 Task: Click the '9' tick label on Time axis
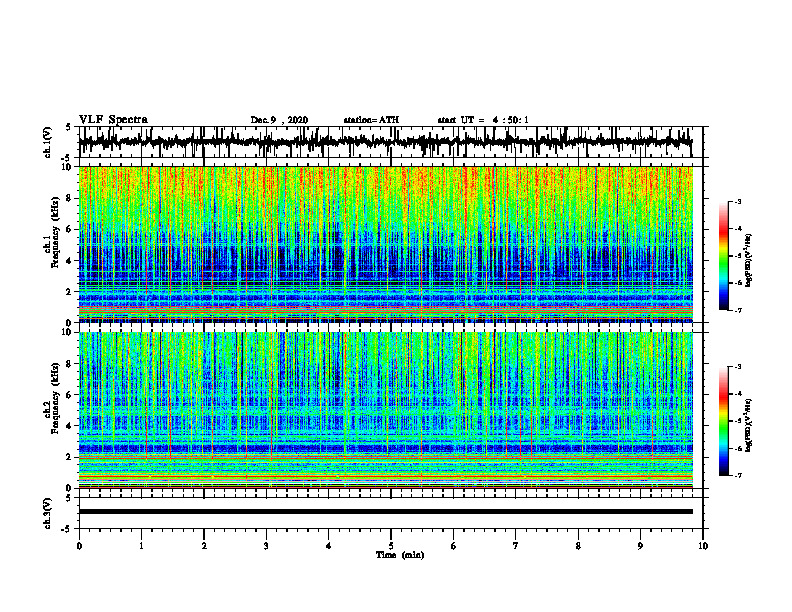pos(641,546)
